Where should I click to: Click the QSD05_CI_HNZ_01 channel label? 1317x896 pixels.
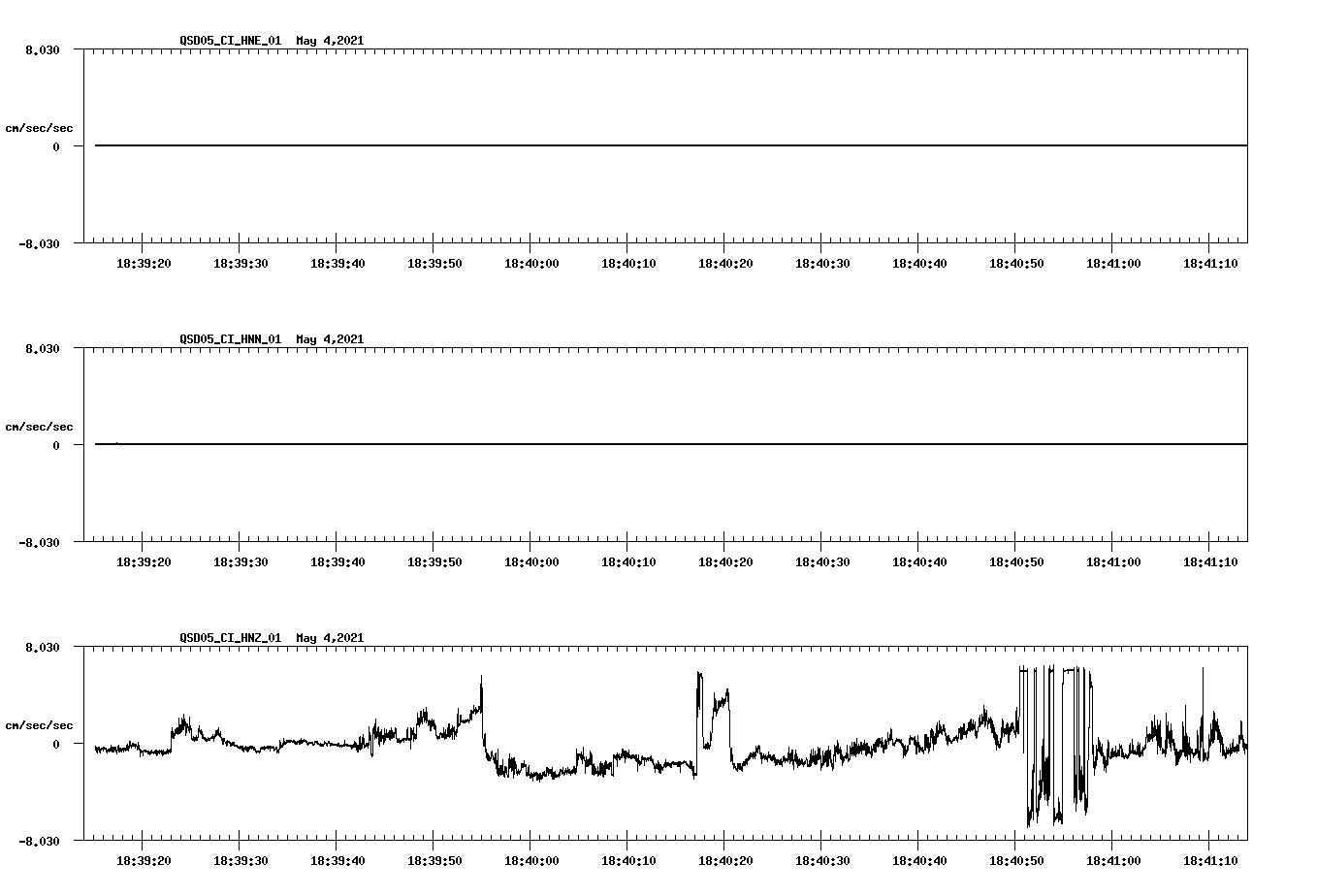click(233, 638)
